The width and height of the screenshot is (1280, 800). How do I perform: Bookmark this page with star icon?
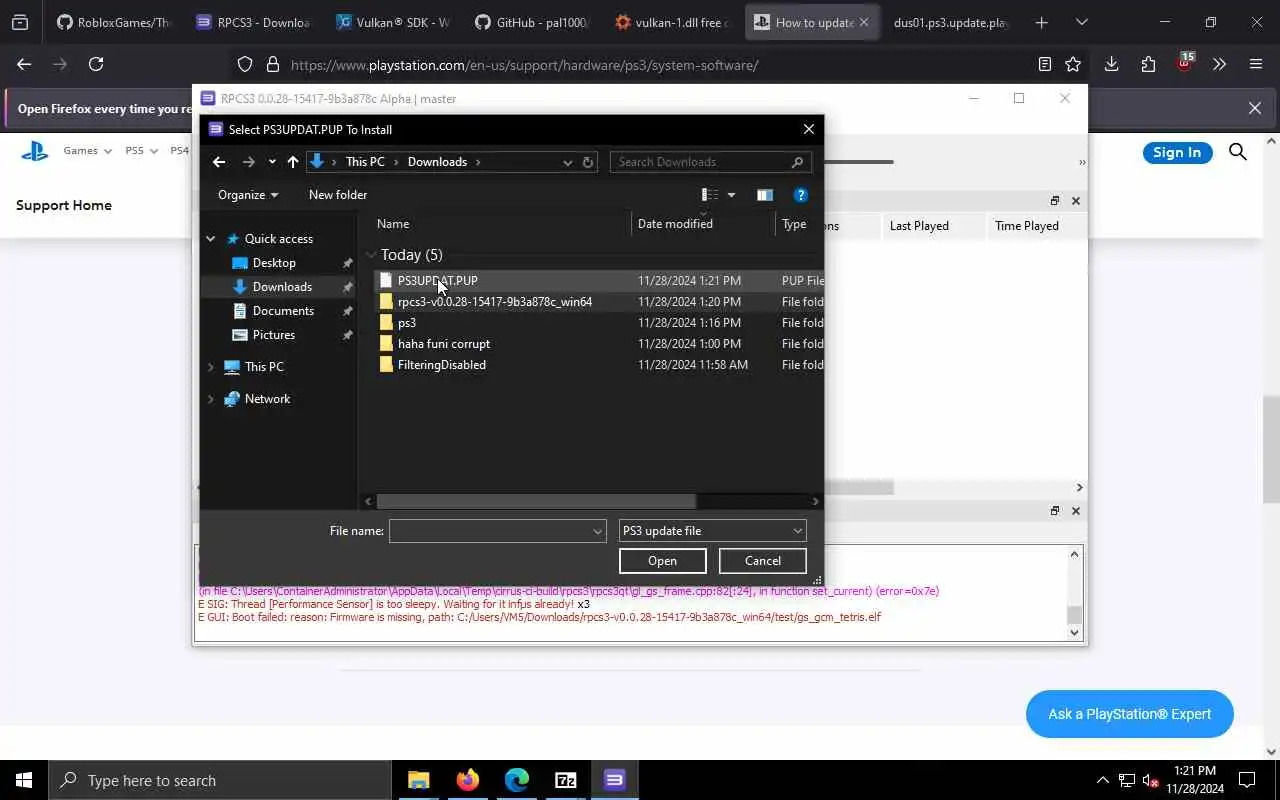click(1073, 64)
